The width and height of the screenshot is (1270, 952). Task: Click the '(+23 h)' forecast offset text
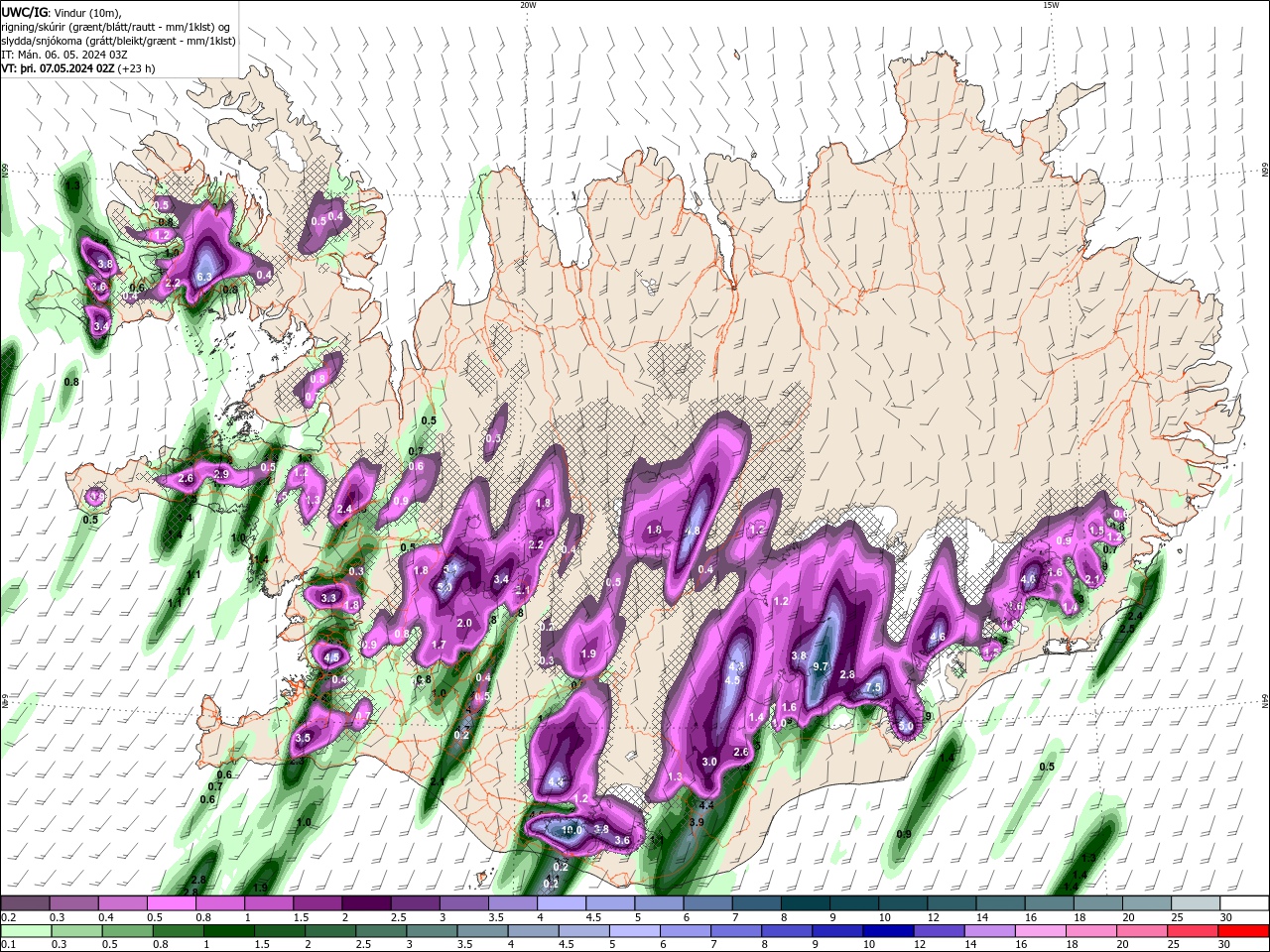coord(137,68)
